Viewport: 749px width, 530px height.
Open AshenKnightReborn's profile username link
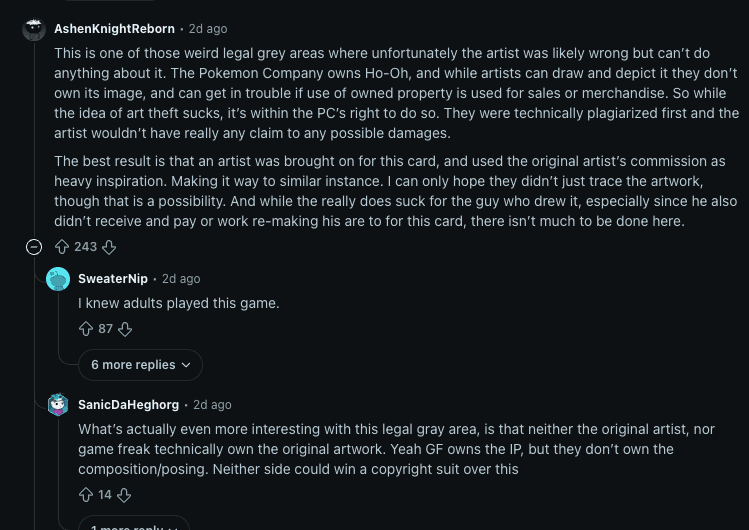(114, 29)
